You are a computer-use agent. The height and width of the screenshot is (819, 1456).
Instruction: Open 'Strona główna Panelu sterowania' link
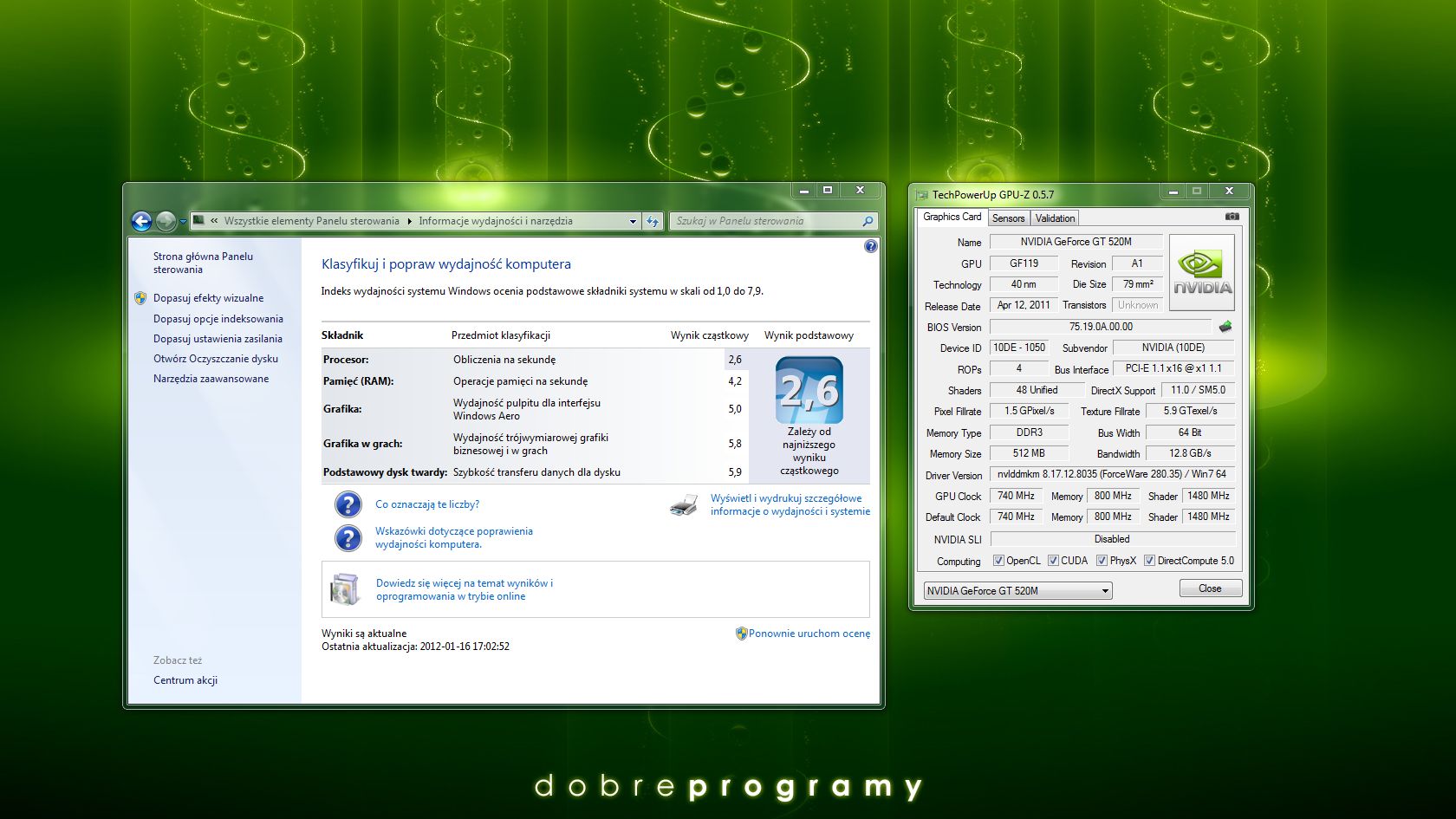click(x=203, y=263)
